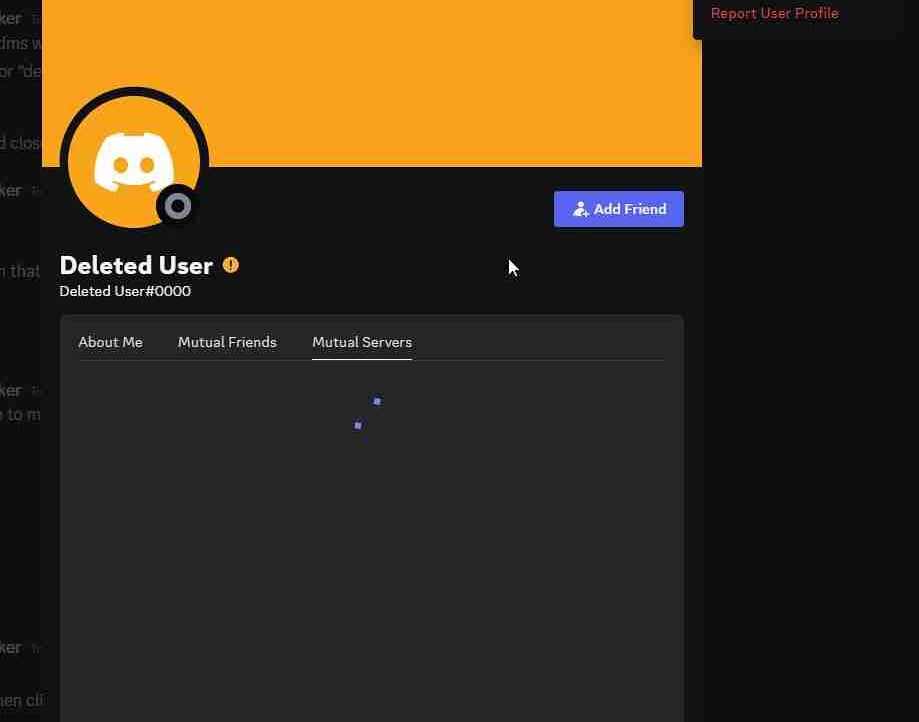Click the Deleted User avatar image
Screen dimensions: 919x722
coord(134,161)
